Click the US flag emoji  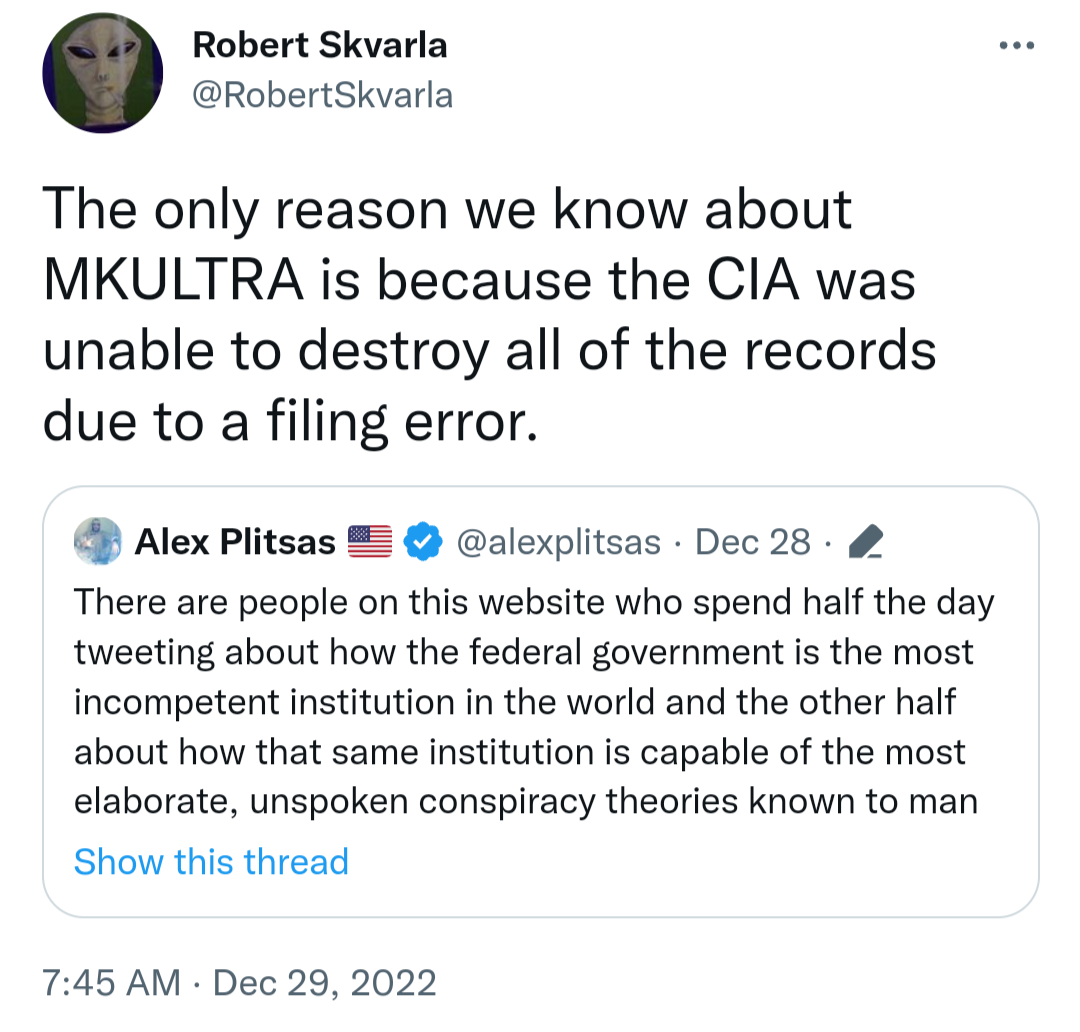click(x=369, y=542)
